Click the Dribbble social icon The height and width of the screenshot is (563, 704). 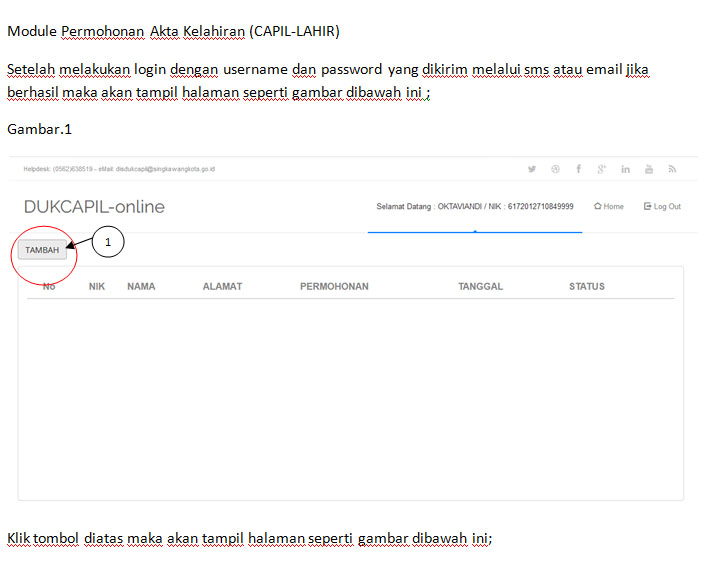click(x=555, y=169)
